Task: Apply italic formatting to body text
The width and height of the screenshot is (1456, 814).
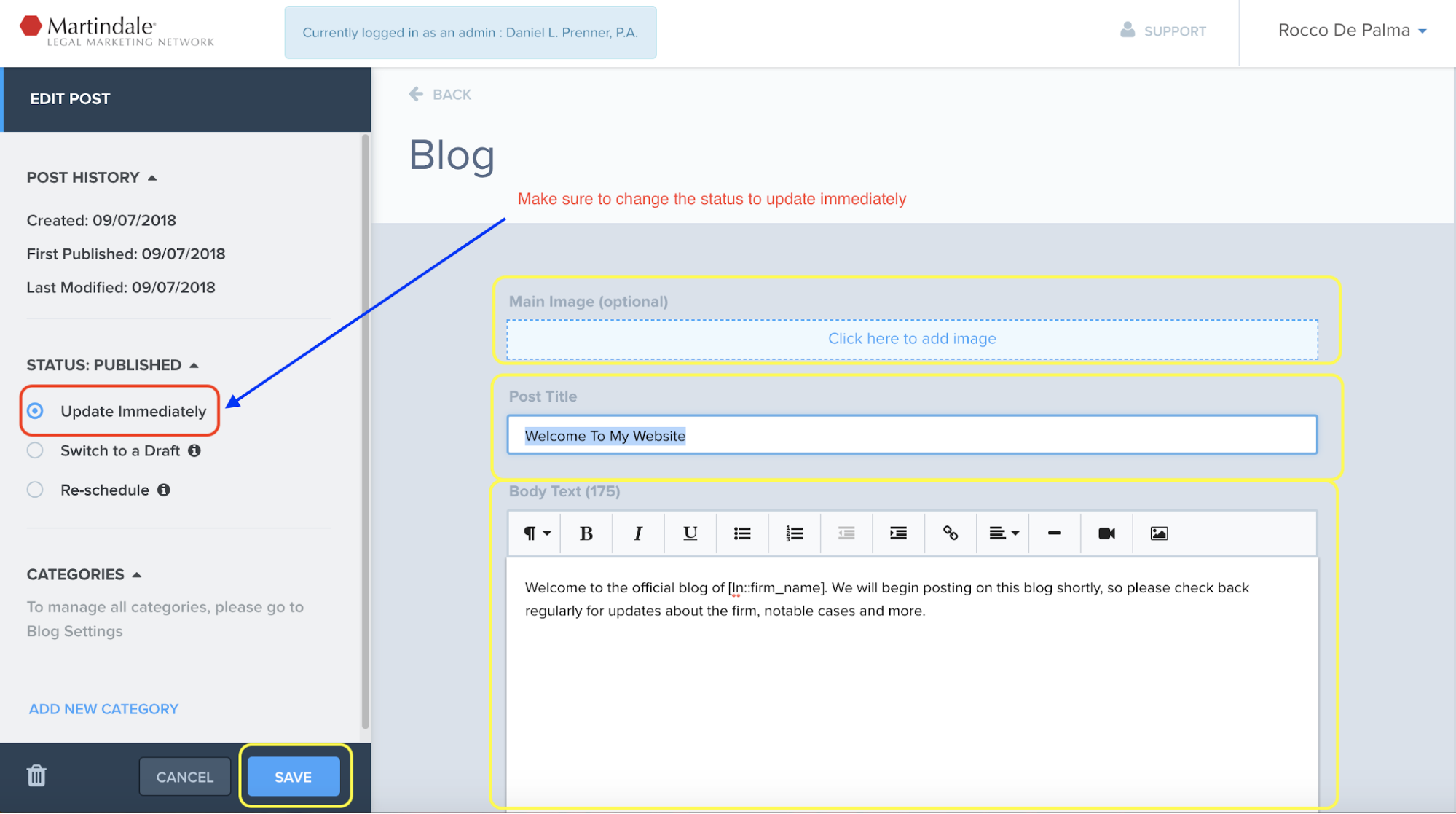Action: pyautogui.click(x=638, y=533)
